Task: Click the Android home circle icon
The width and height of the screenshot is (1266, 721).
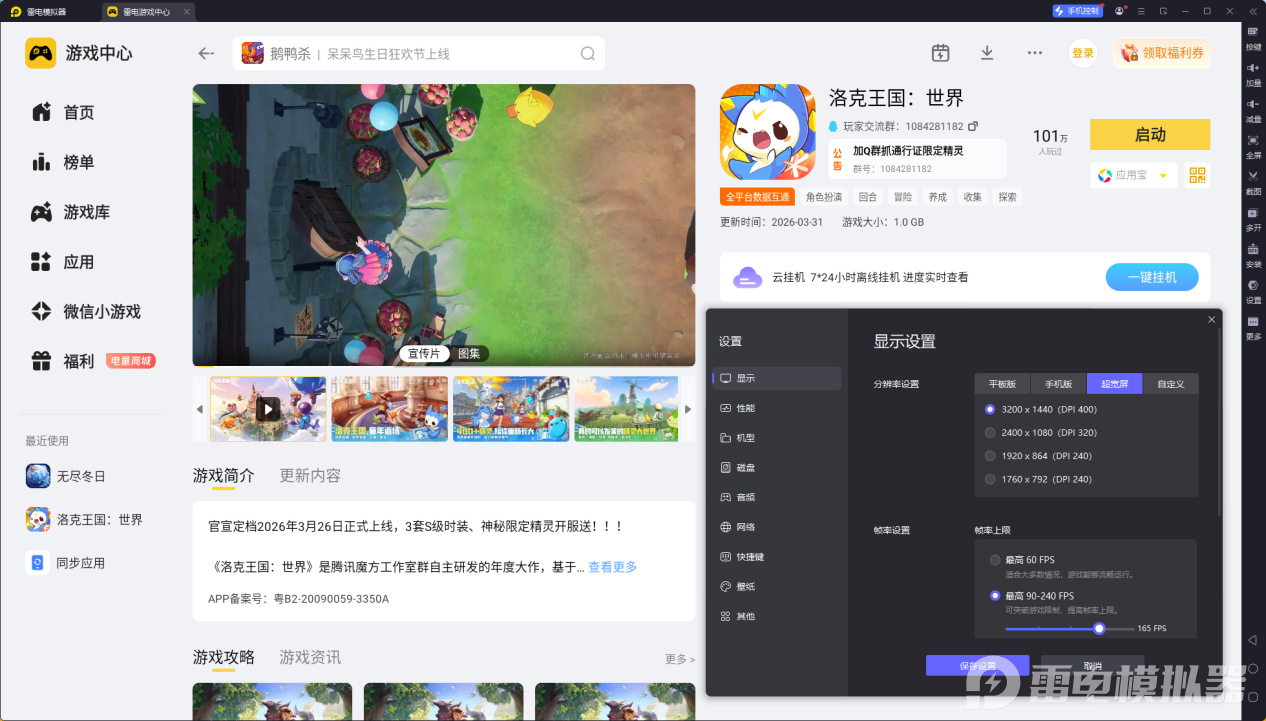Action: 1252,668
